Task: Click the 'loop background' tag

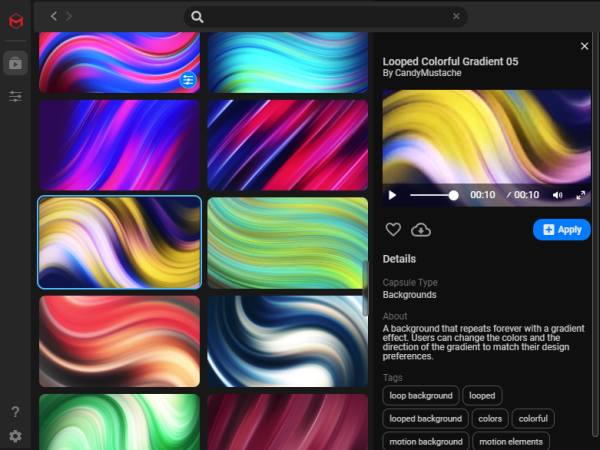Action: 421,396
